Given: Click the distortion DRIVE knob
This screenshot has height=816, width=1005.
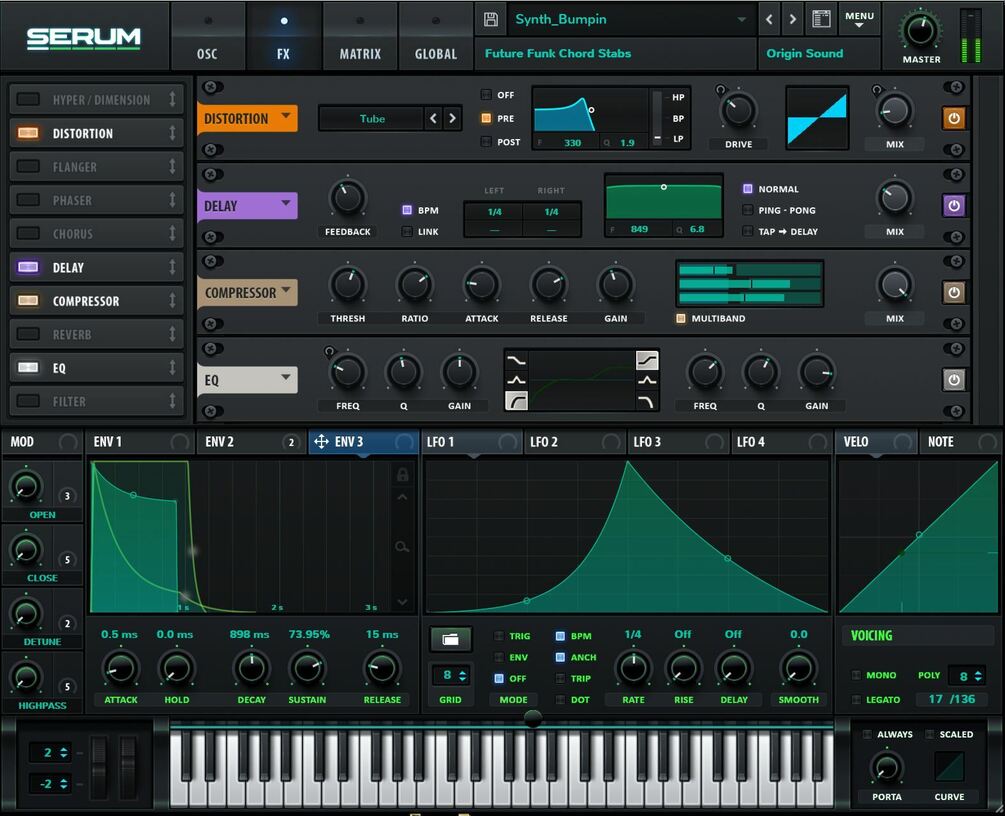Looking at the screenshot, I should coord(738,110).
